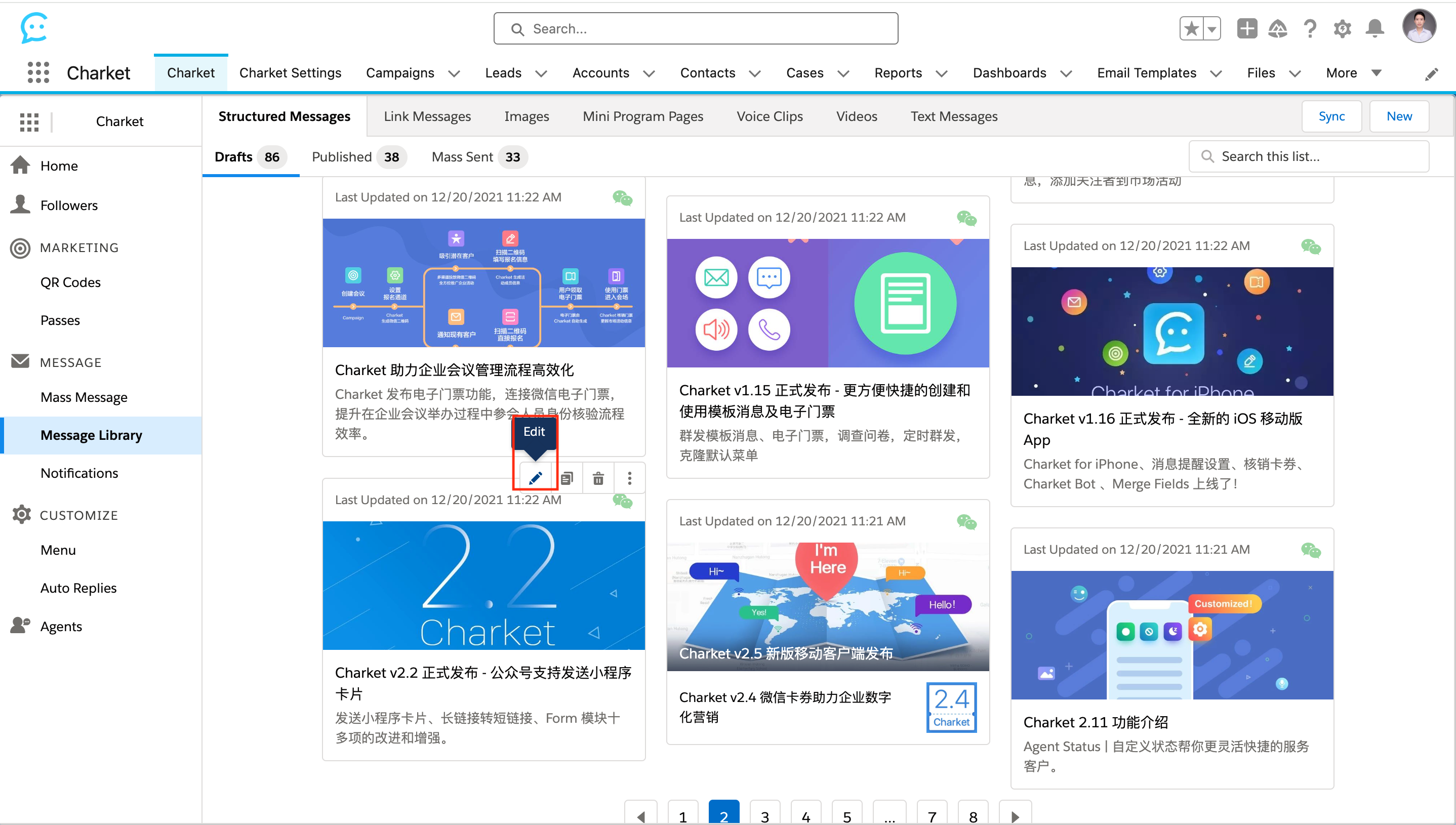Image resolution: width=1456 pixels, height=825 pixels.
Task: Switch to the Text Messages tab
Action: tap(954, 116)
